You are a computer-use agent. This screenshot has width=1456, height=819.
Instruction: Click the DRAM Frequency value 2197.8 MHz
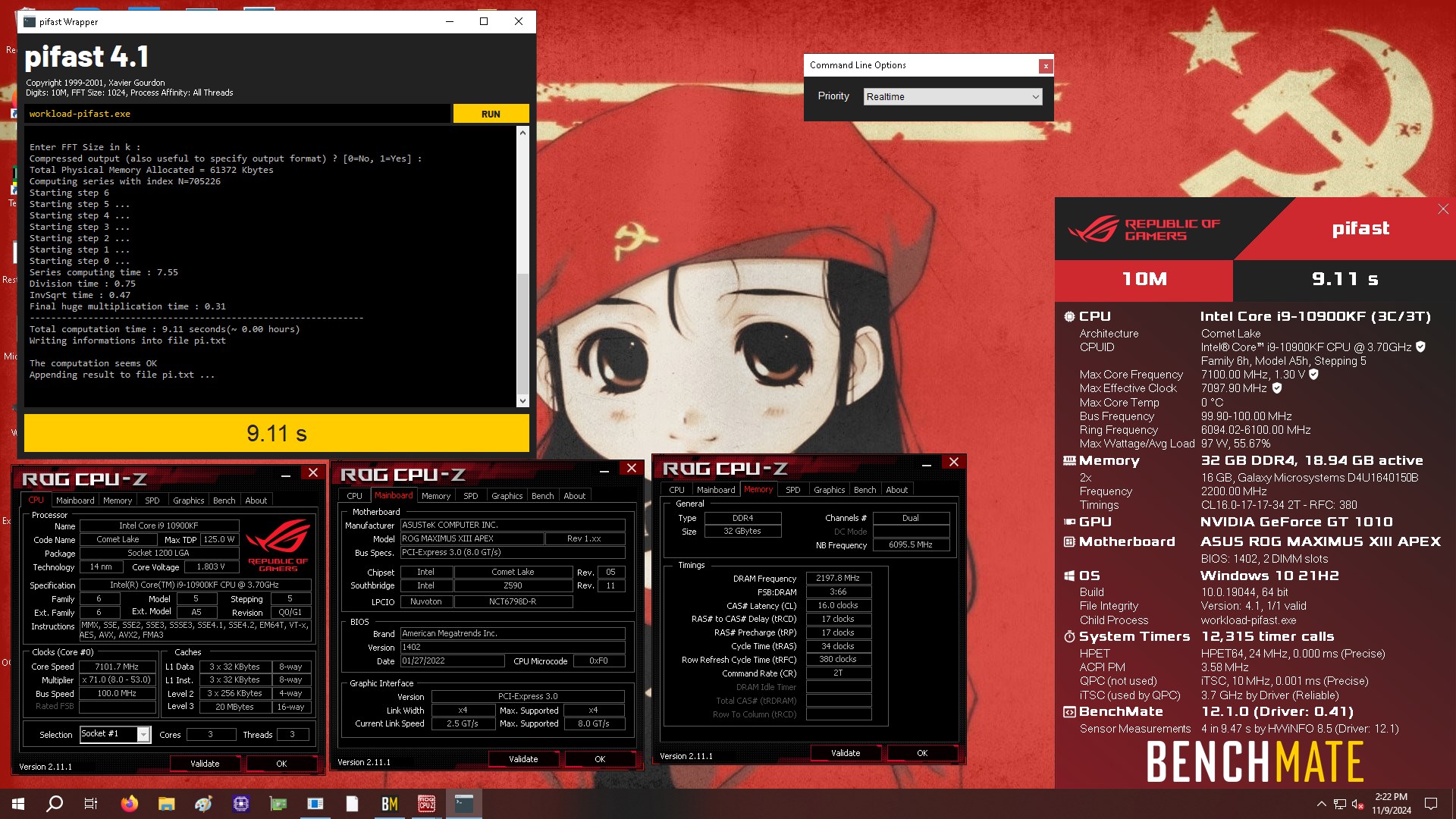(x=838, y=578)
